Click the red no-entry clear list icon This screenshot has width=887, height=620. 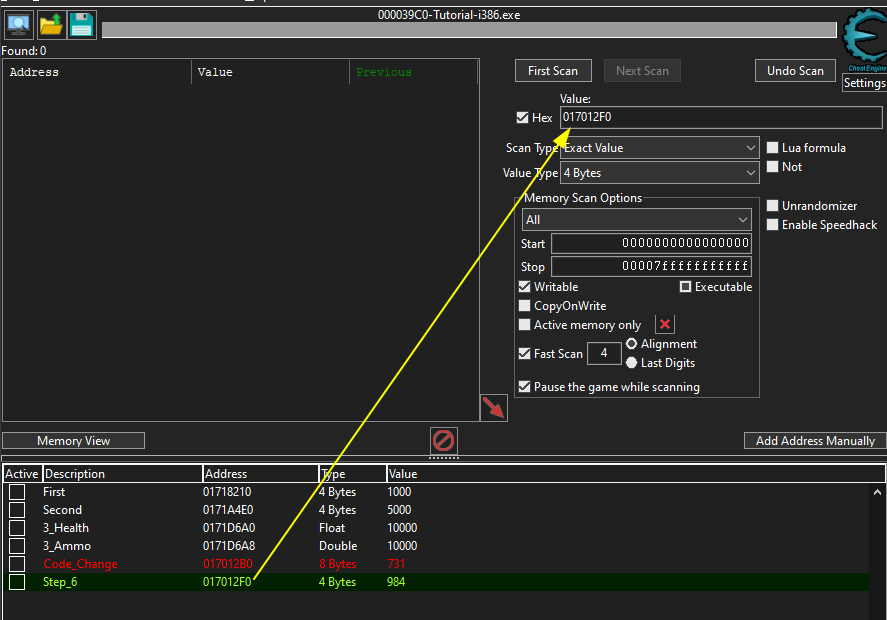click(443, 440)
